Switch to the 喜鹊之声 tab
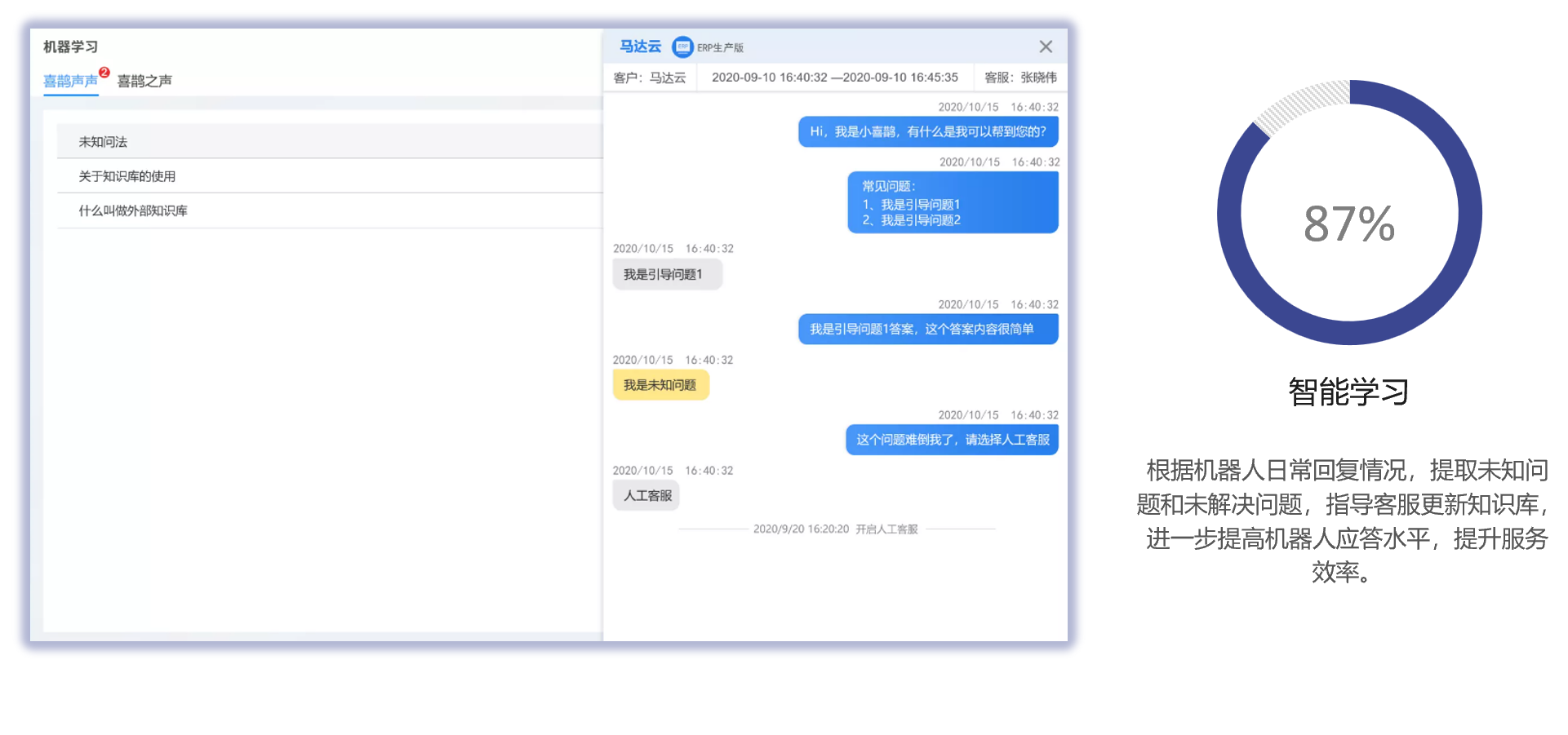The image size is (1568, 735). (144, 82)
